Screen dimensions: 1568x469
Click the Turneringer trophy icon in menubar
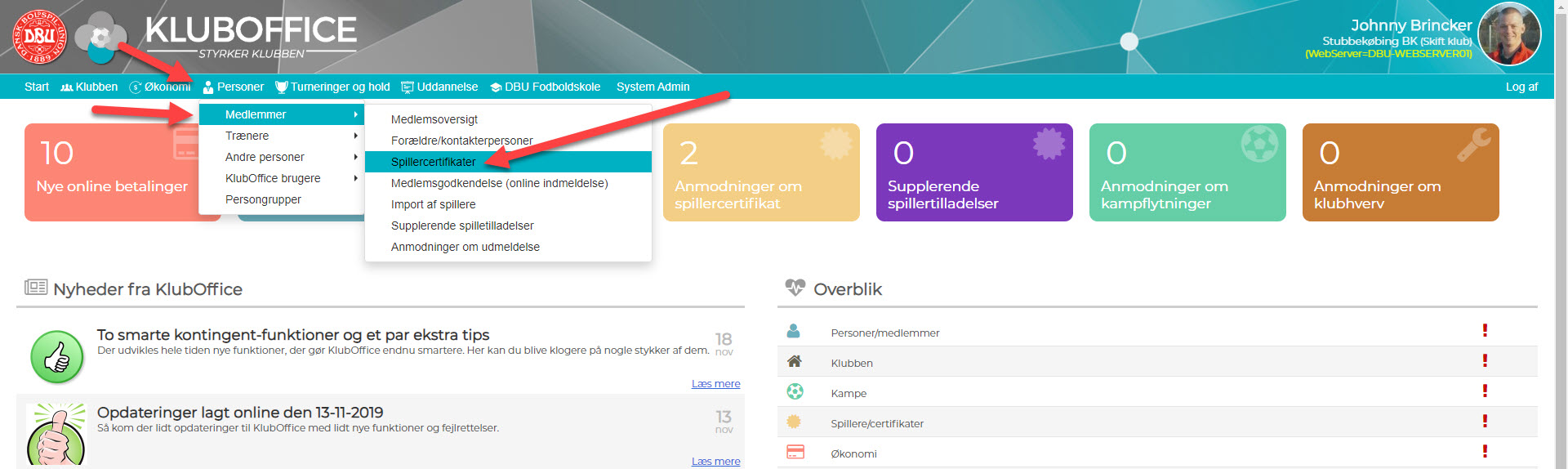tap(282, 87)
